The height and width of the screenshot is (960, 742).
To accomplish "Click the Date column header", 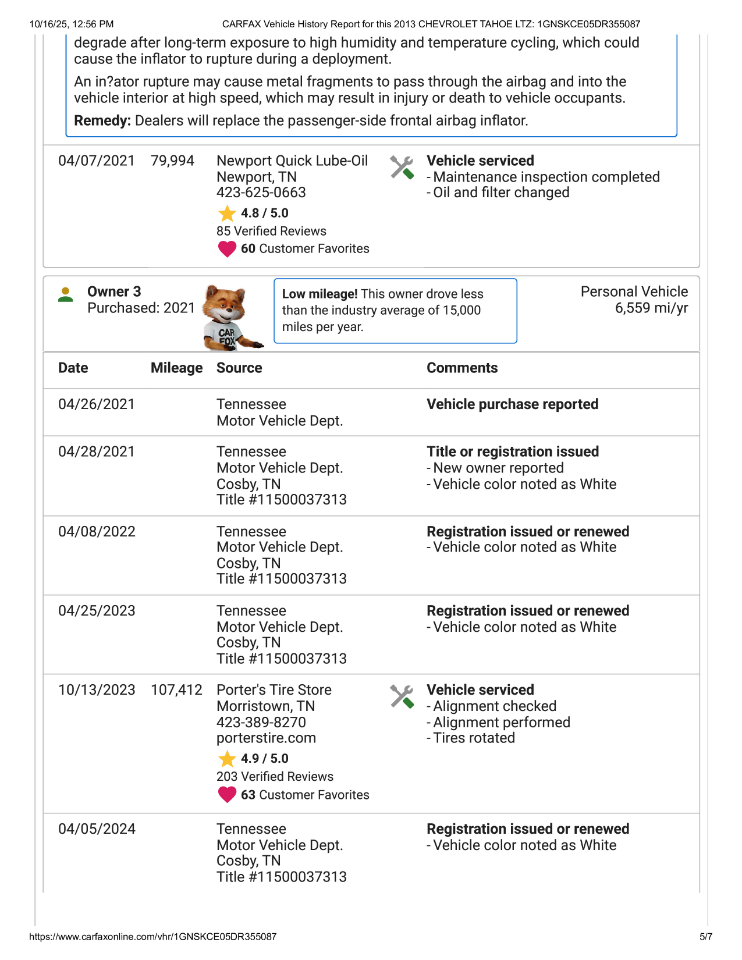I will pos(73,368).
